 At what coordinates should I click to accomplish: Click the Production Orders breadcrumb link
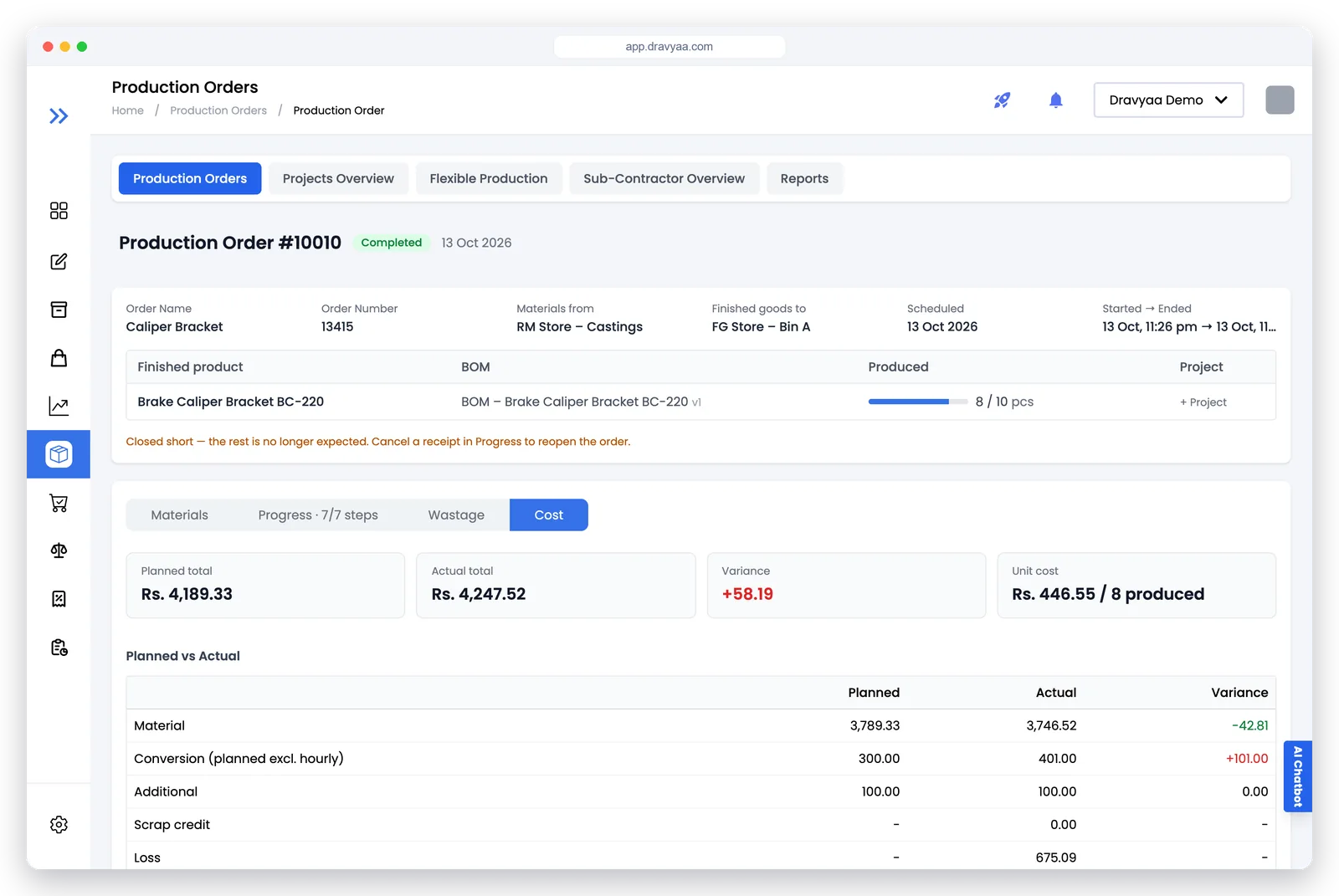click(218, 110)
